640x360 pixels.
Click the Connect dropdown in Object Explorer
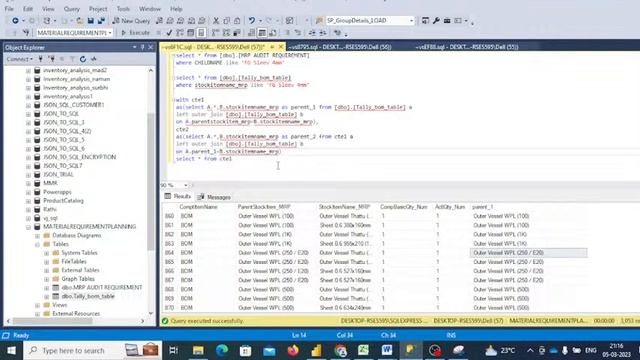coord(19,59)
